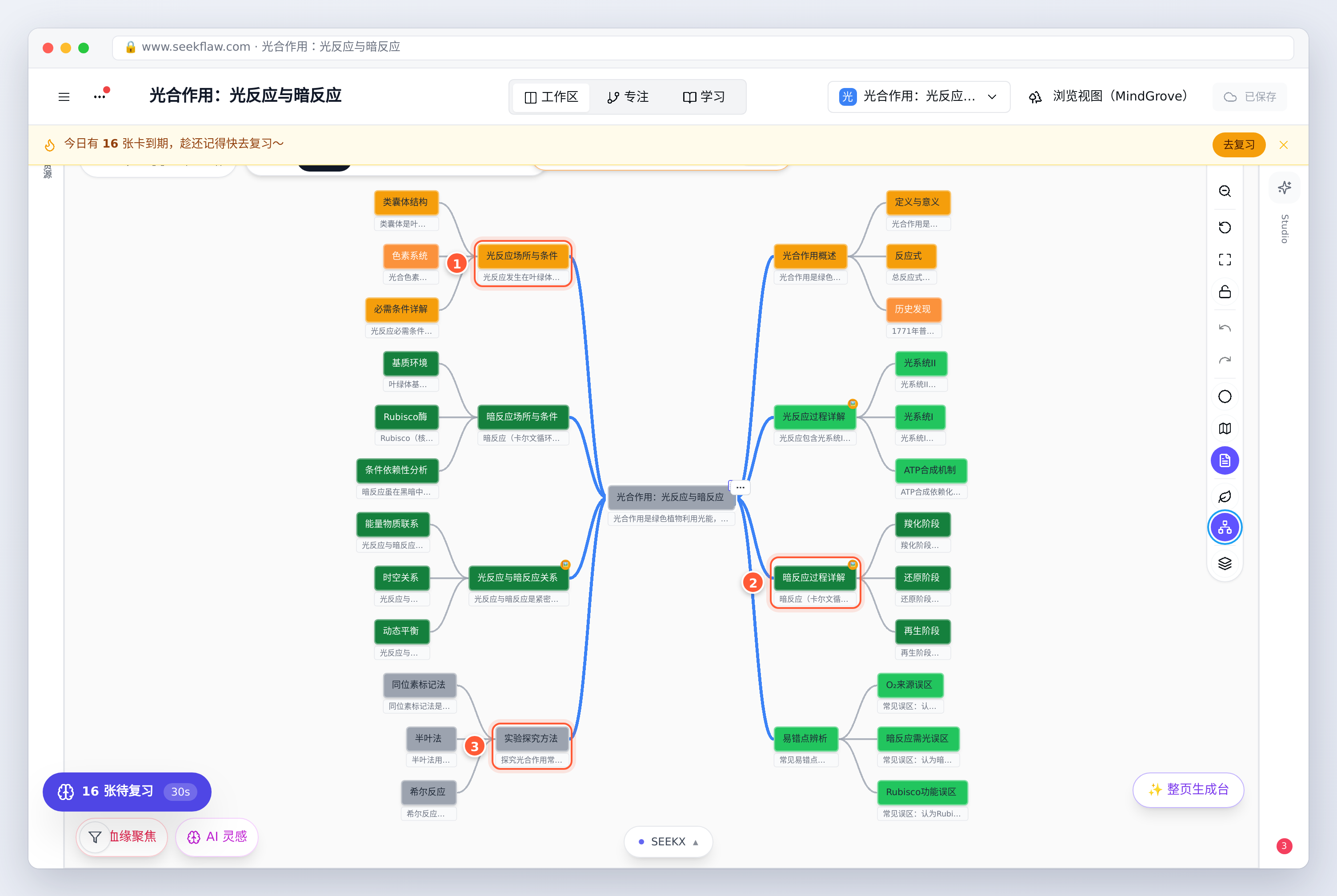1337x896 pixels.
Task: Open the hamburger menu icon
Action: [64, 96]
